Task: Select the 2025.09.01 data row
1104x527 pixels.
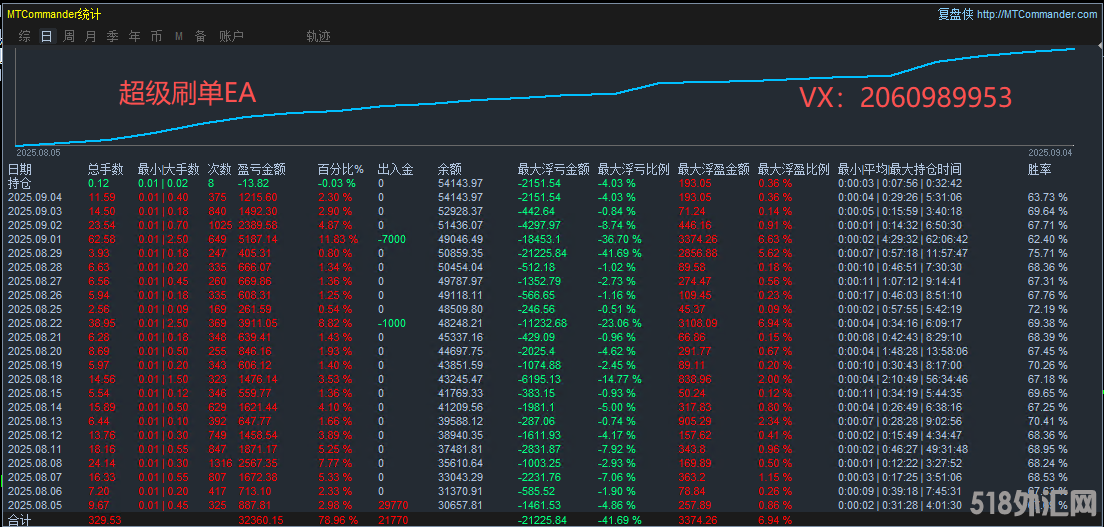Action: [35, 240]
